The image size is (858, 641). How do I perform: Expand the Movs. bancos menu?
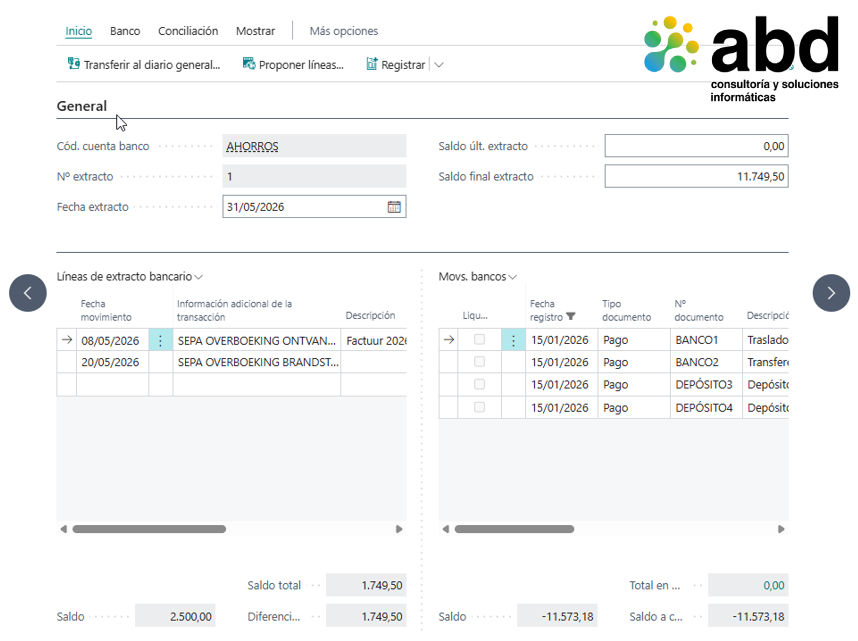pos(513,277)
